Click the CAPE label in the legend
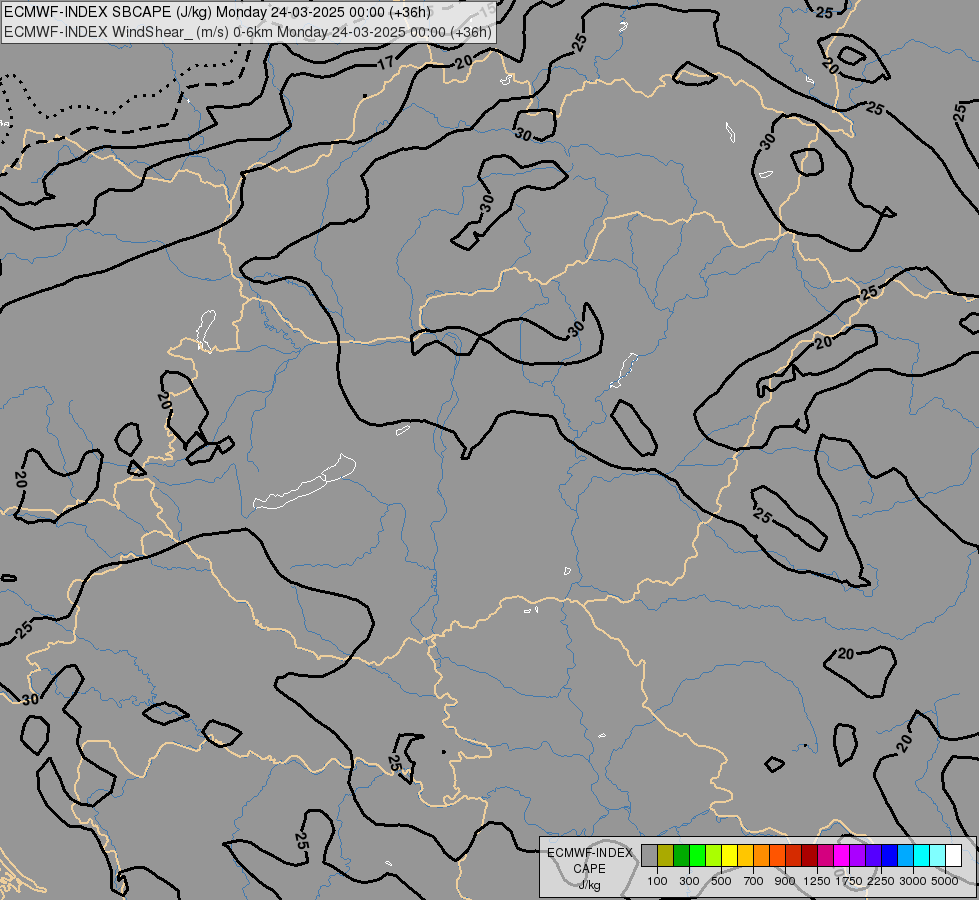 (x=589, y=869)
